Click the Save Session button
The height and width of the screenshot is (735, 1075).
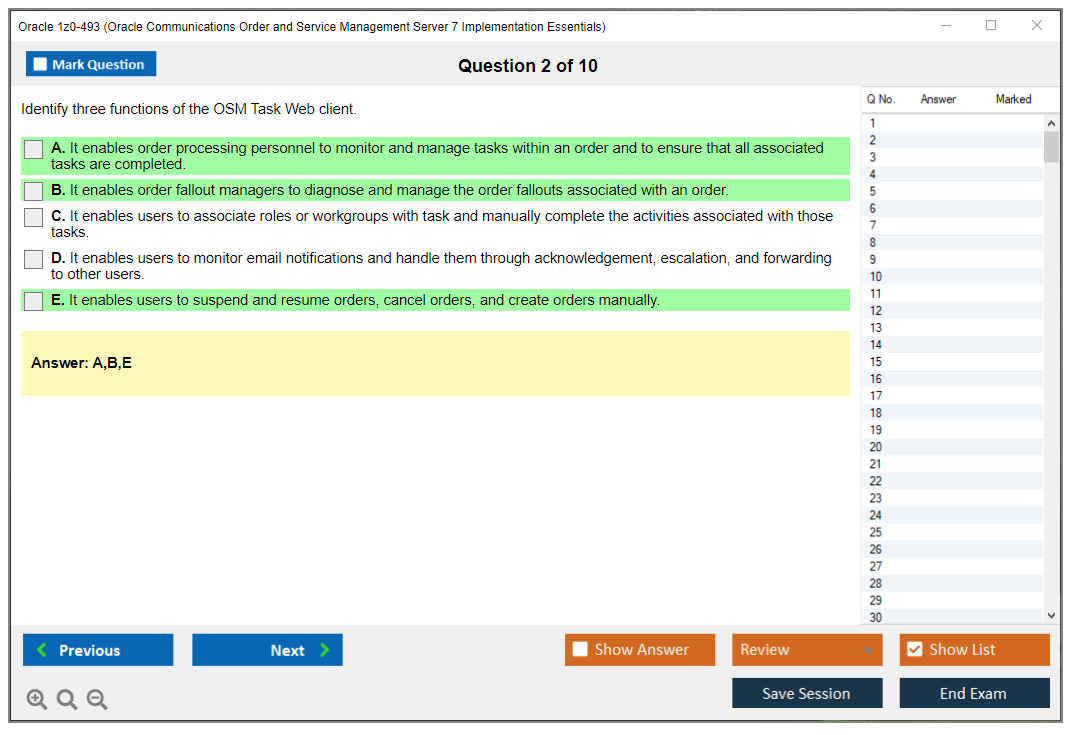pyautogui.click(x=807, y=693)
